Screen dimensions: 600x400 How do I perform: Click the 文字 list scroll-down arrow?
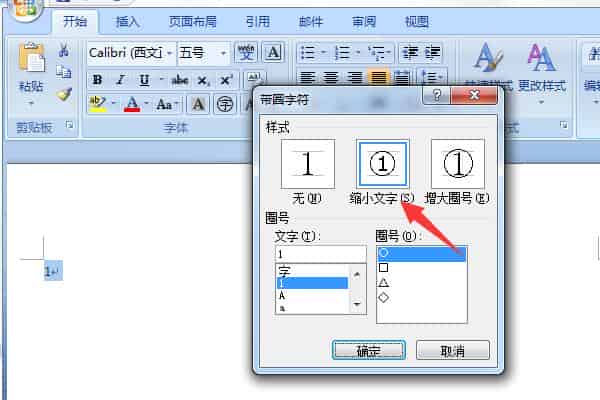(357, 304)
